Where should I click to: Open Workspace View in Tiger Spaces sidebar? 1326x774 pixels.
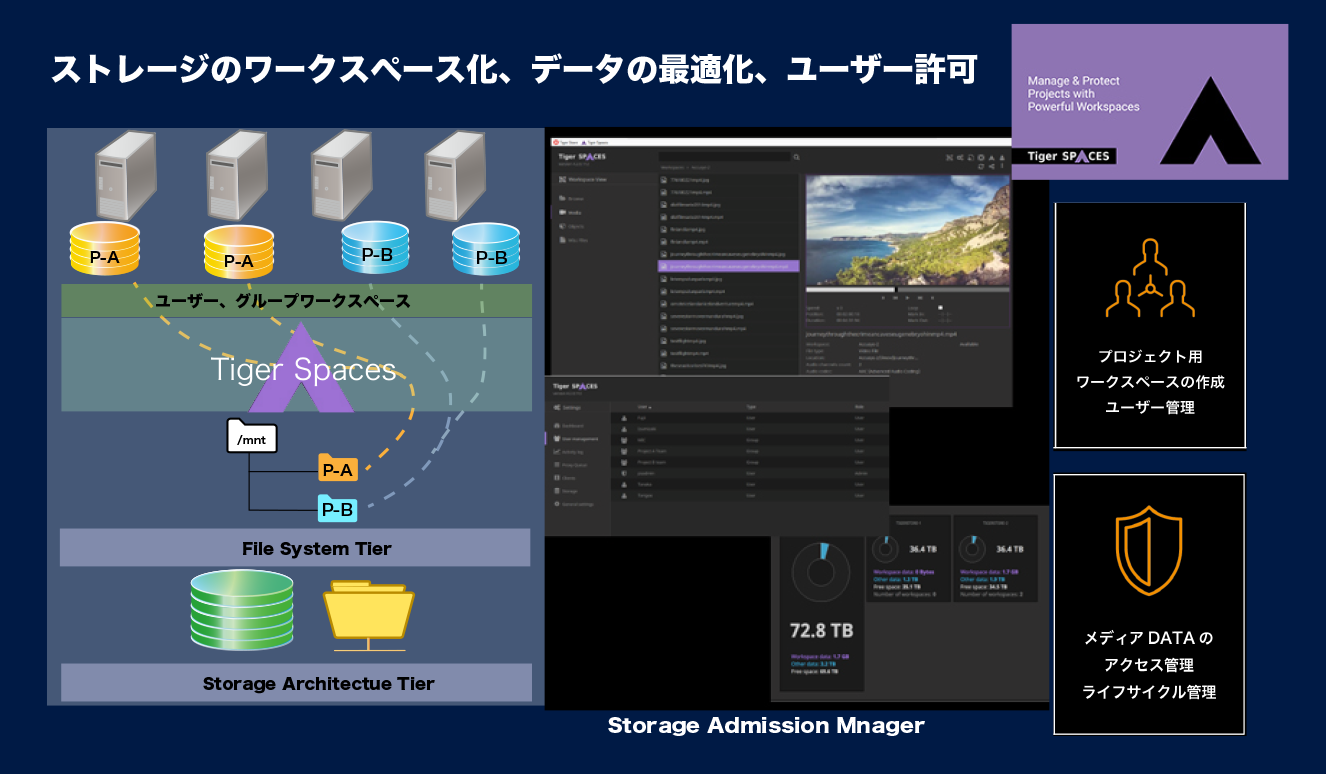tap(585, 179)
